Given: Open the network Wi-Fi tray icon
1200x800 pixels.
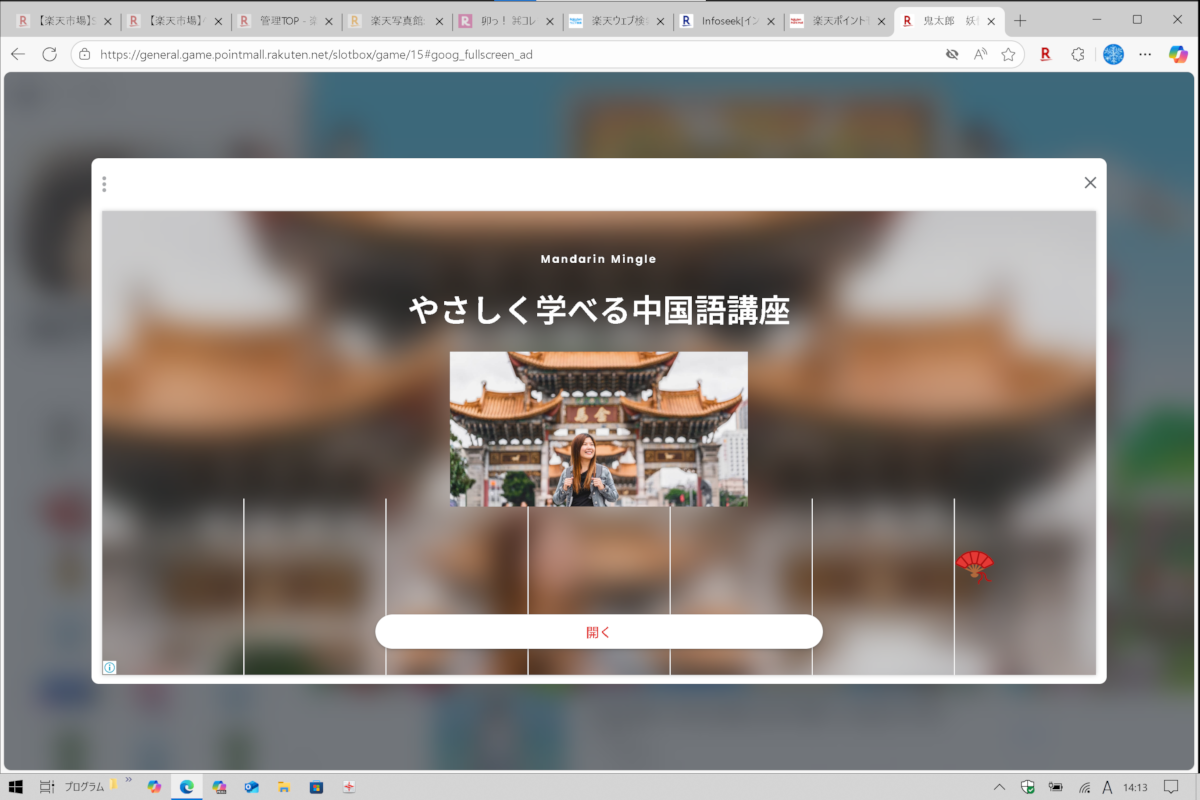Looking at the screenshot, I should pos(1084,787).
